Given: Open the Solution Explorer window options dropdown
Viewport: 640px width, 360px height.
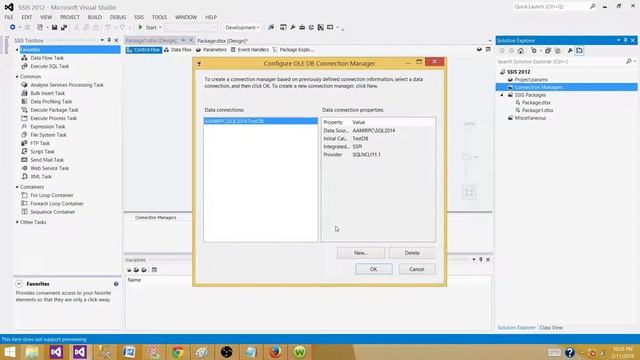Looking at the screenshot, I should (x=618, y=40).
